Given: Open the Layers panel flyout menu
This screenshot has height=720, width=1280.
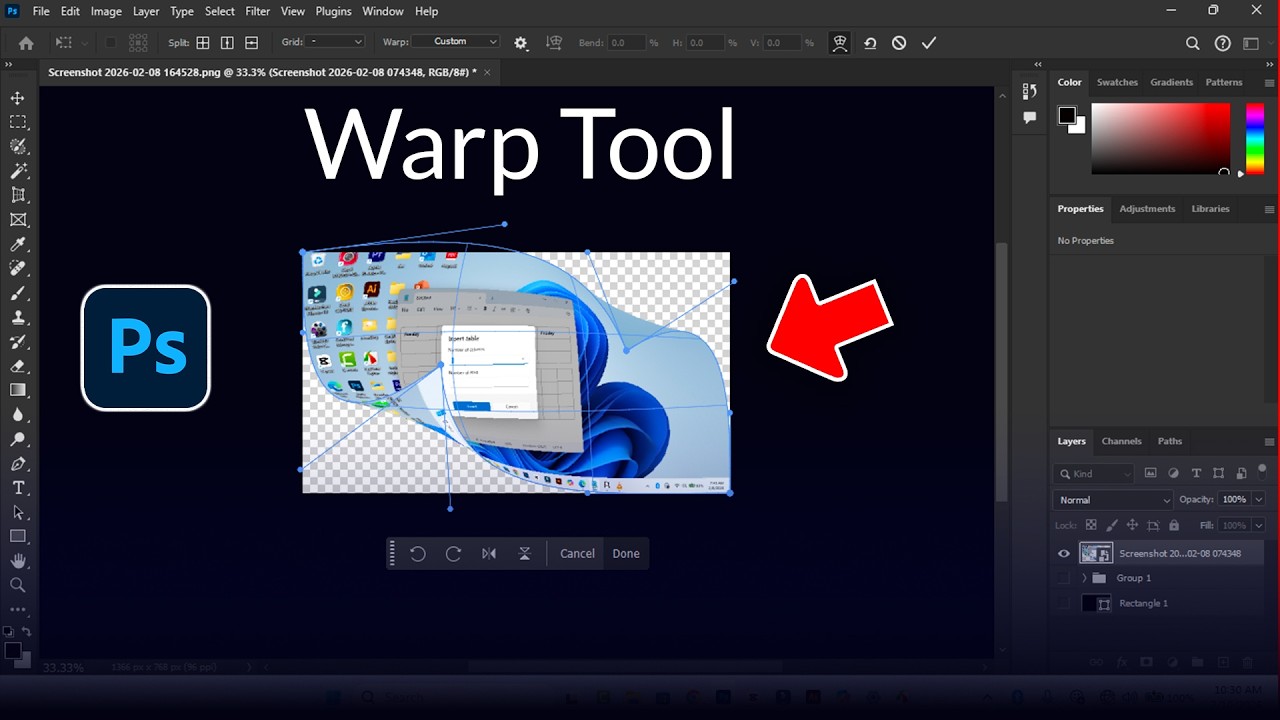Looking at the screenshot, I should pos(1269,441).
